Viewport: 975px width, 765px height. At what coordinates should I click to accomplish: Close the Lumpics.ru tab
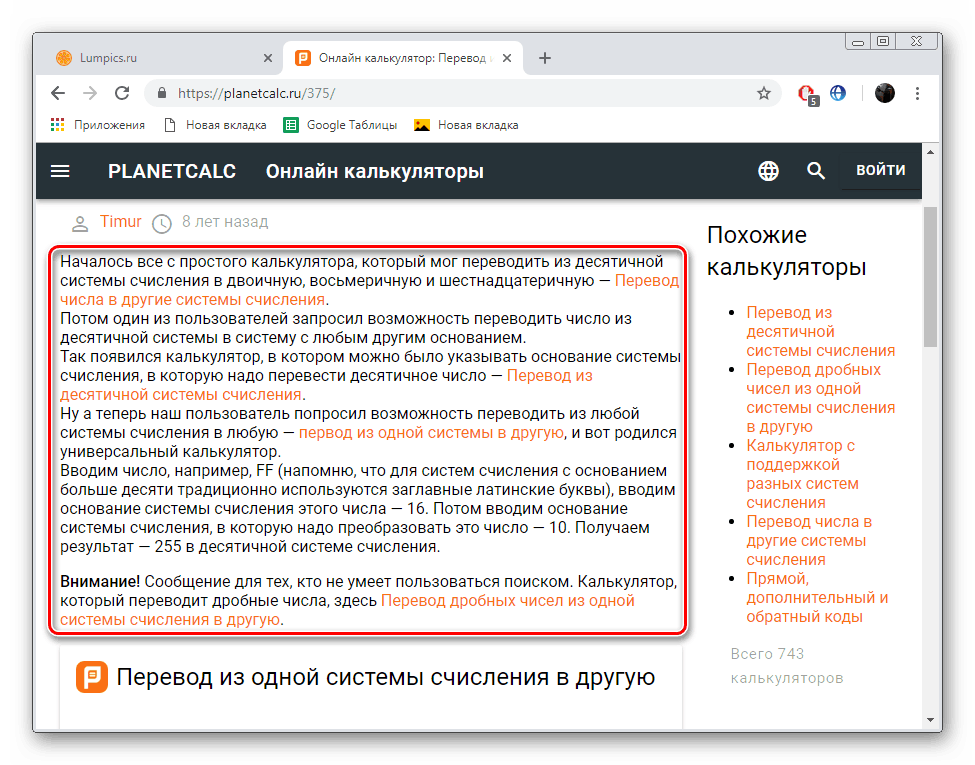click(268, 58)
